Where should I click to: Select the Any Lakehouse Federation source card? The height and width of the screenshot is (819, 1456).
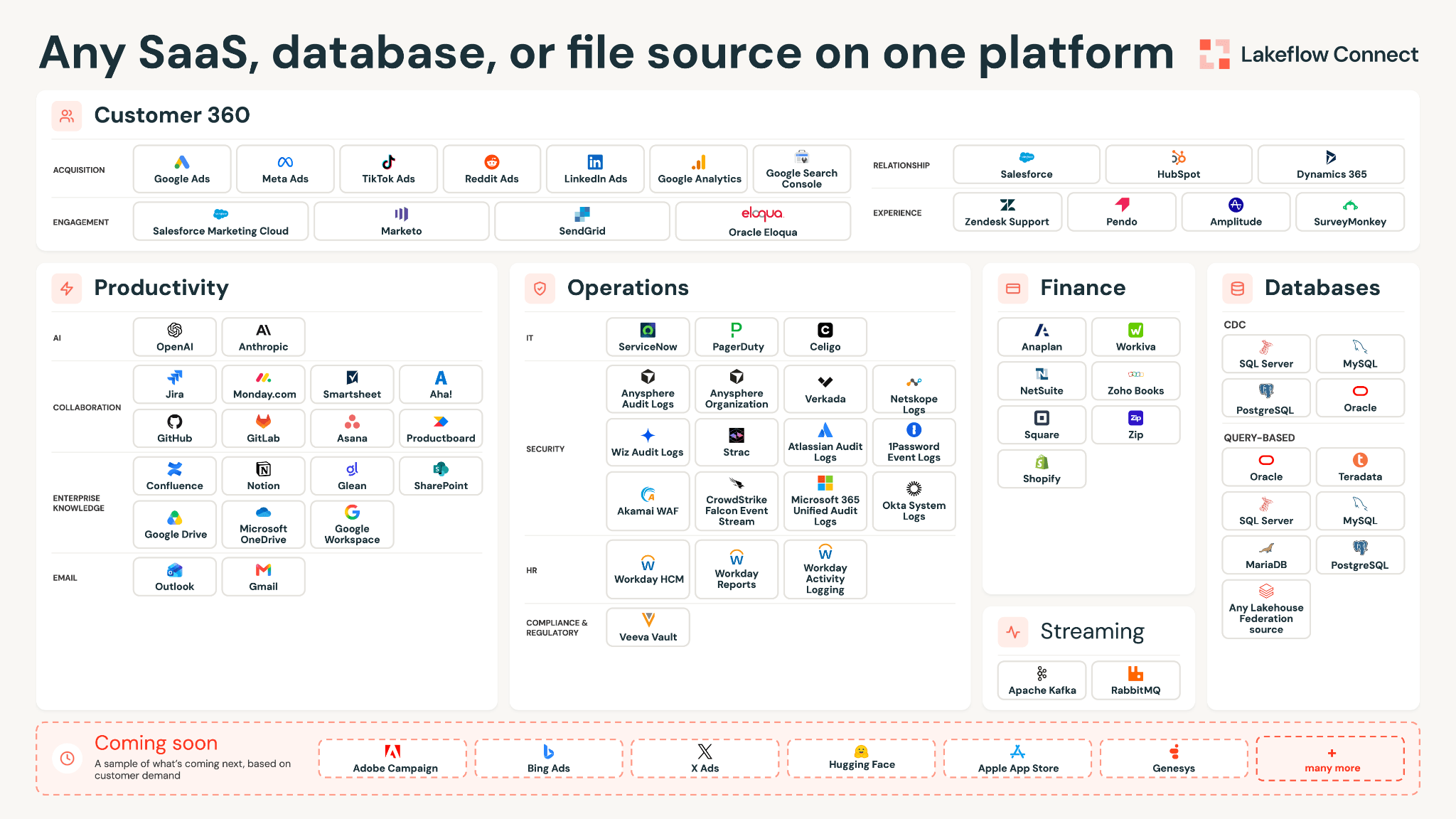[1266, 609]
